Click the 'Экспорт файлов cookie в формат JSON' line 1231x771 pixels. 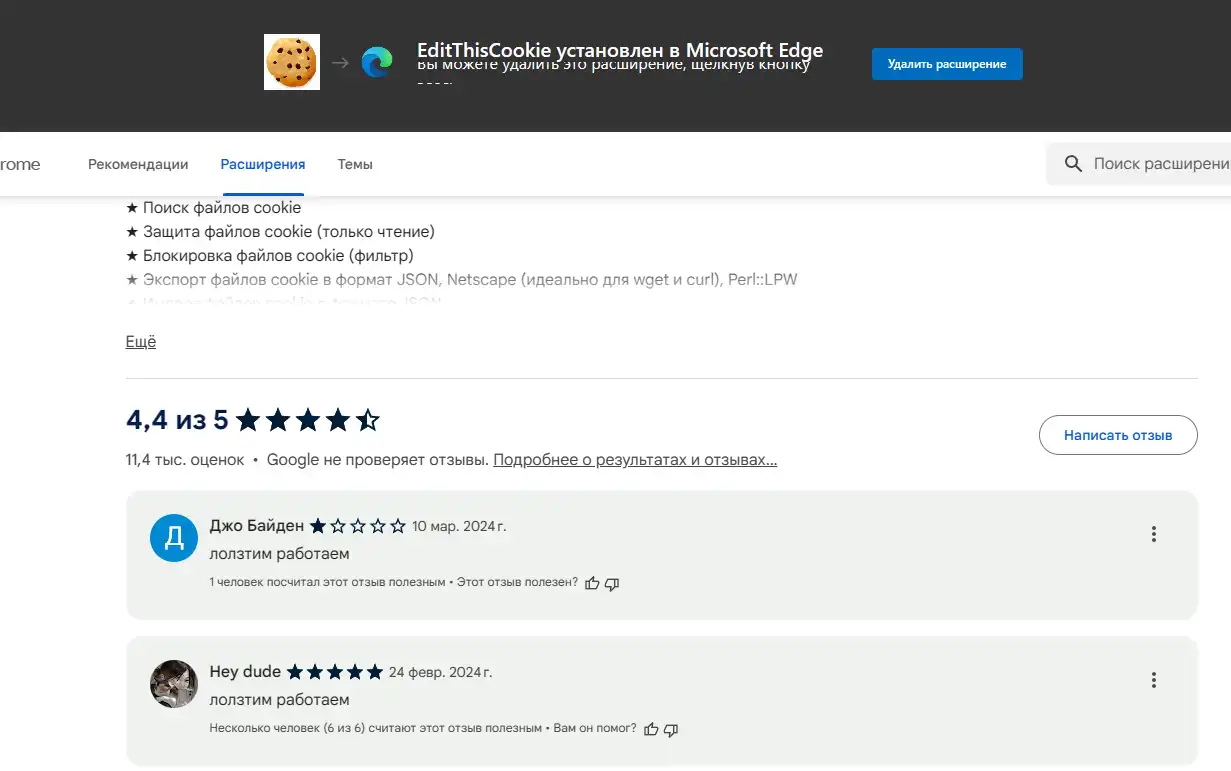pos(462,280)
